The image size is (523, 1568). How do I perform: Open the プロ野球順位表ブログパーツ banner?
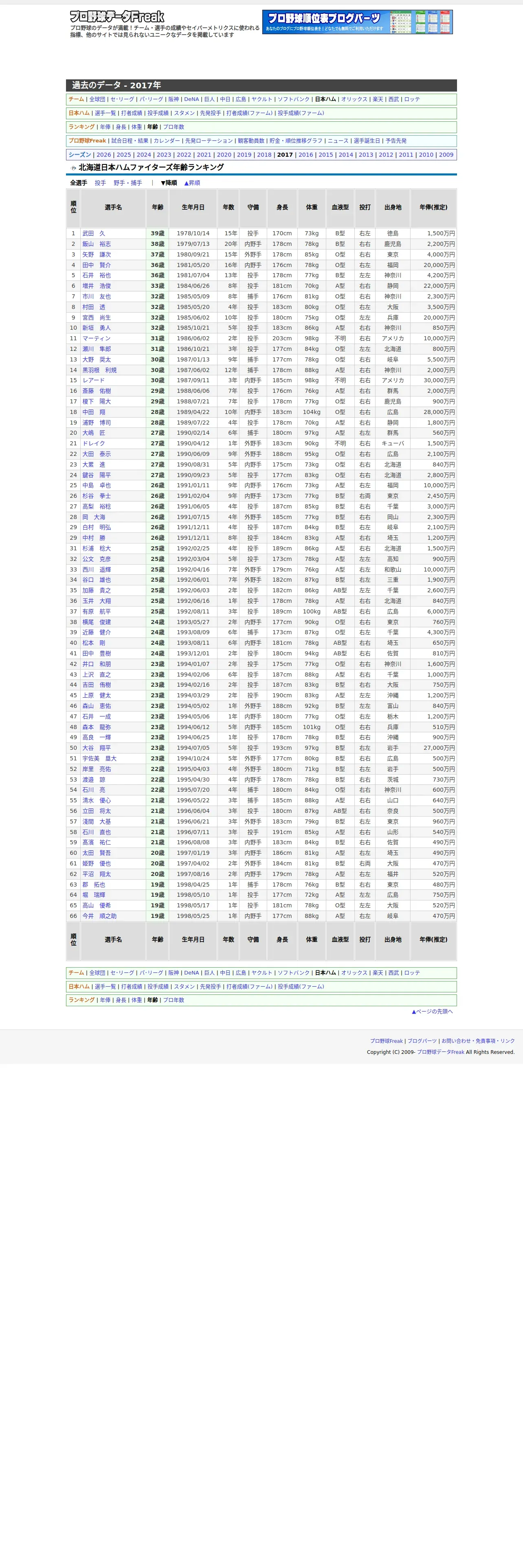(357, 22)
